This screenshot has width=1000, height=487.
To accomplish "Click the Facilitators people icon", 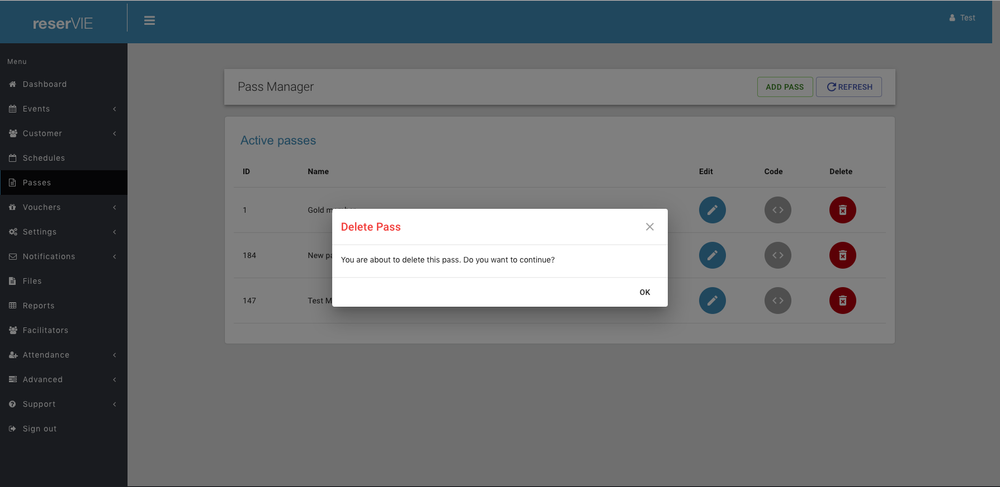I will 12,330.
